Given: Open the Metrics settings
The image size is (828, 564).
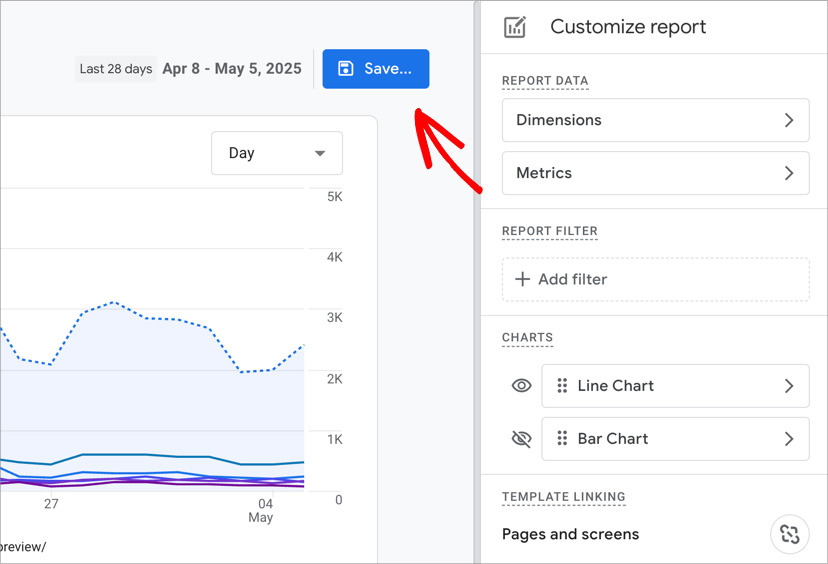Looking at the screenshot, I should (x=655, y=173).
